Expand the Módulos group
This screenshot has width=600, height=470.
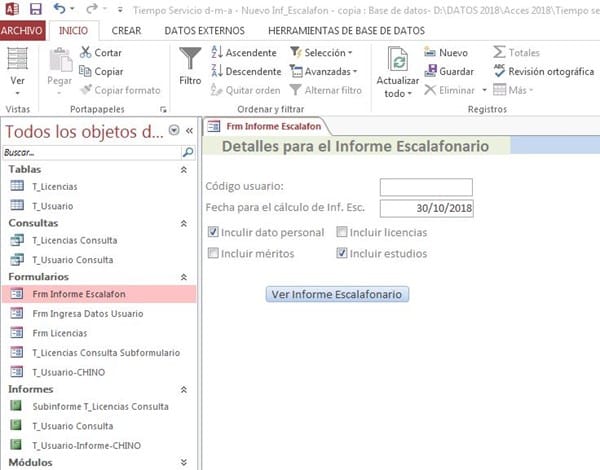tap(184, 462)
